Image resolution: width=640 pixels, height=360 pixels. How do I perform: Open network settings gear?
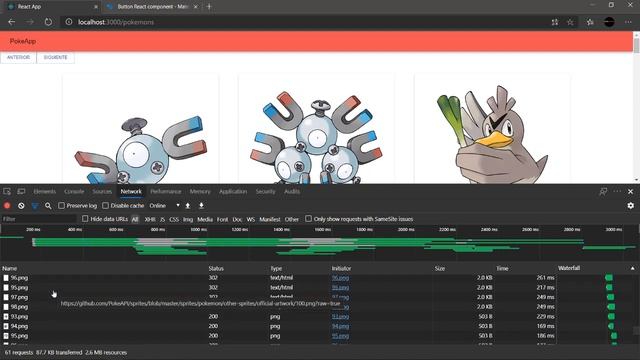click(631, 206)
